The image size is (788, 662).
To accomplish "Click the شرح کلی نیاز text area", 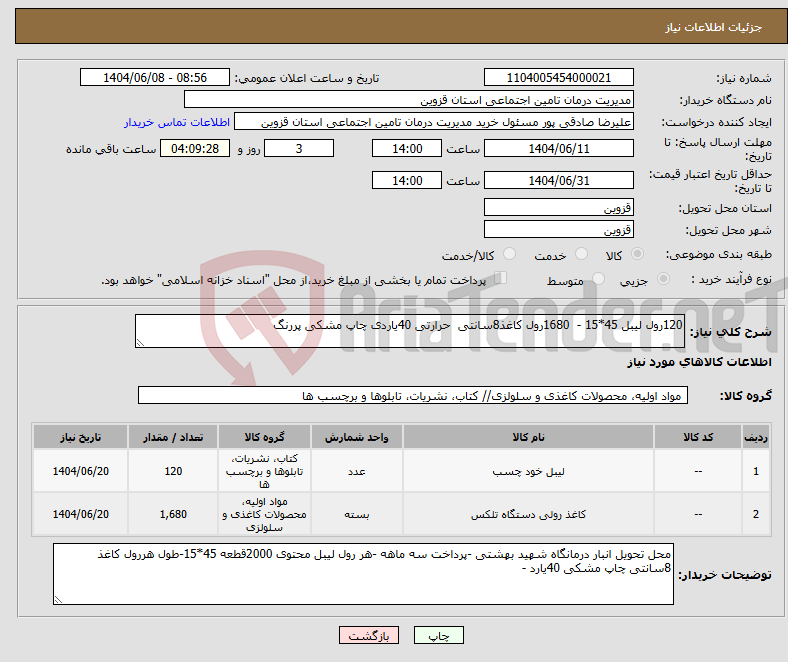I will [x=410, y=331].
